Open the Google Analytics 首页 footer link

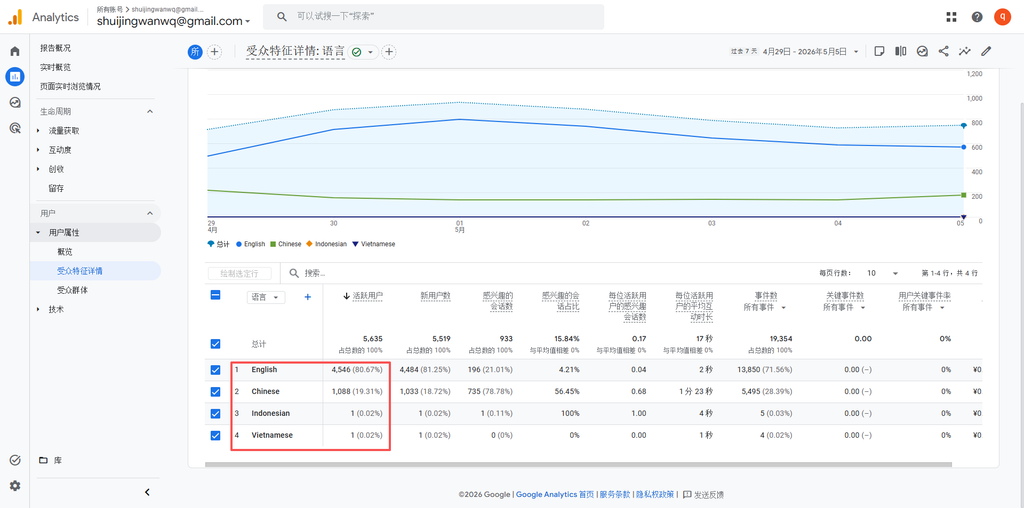tap(555, 494)
